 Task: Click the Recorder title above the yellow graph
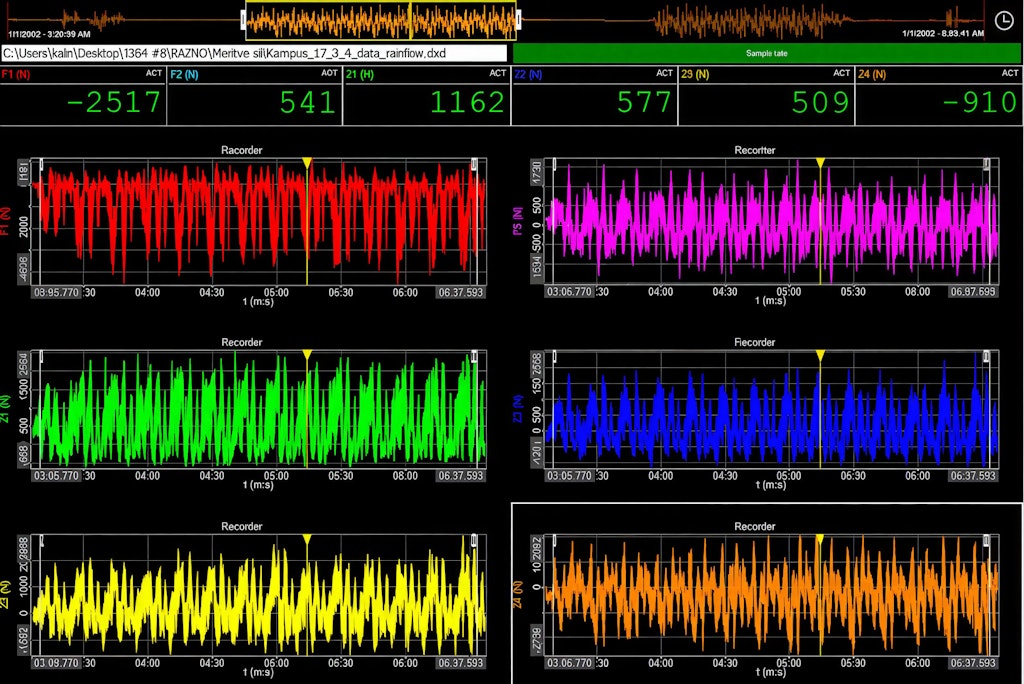pos(242,526)
